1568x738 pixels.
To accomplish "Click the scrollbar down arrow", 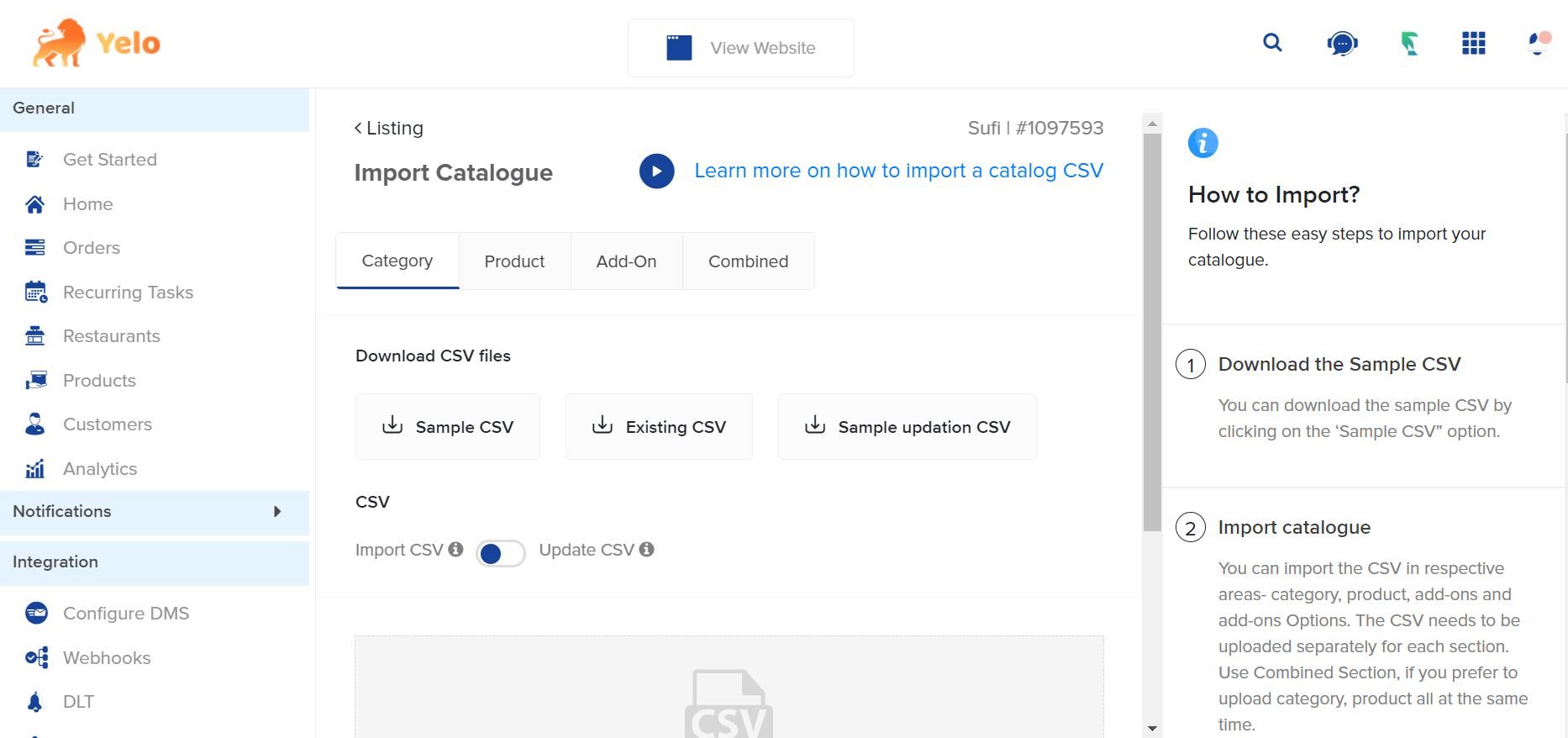I will pyautogui.click(x=1152, y=728).
